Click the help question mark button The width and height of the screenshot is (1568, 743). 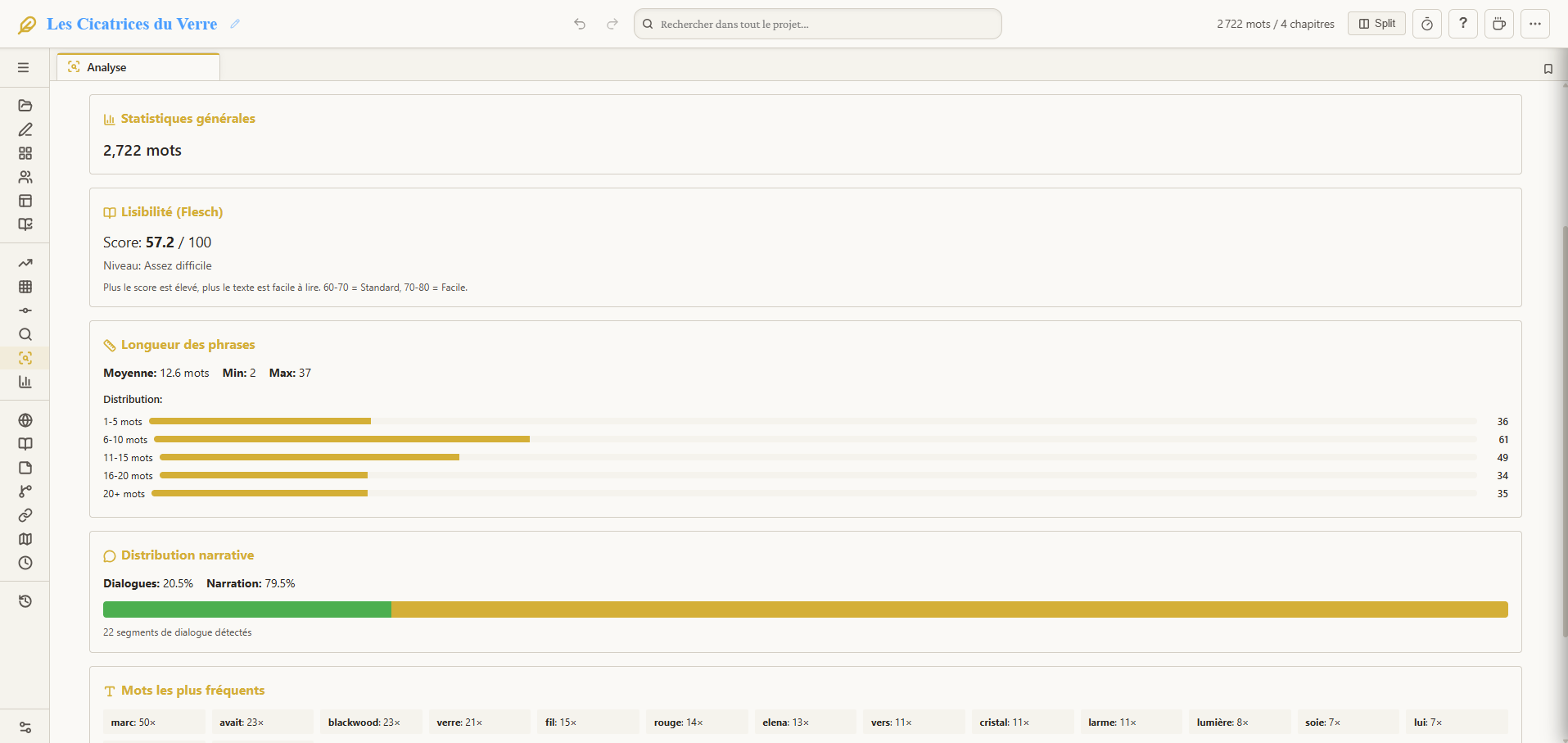click(1462, 24)
